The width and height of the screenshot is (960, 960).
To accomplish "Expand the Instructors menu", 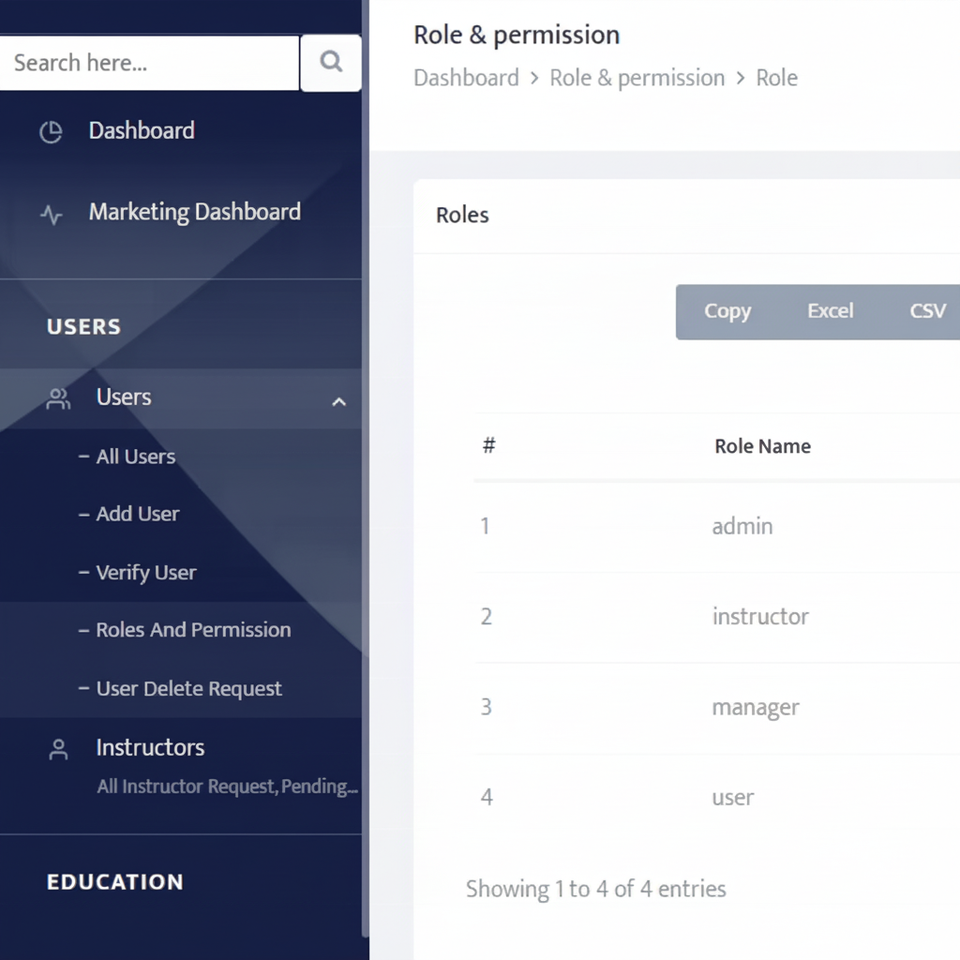I will [150, 747].
